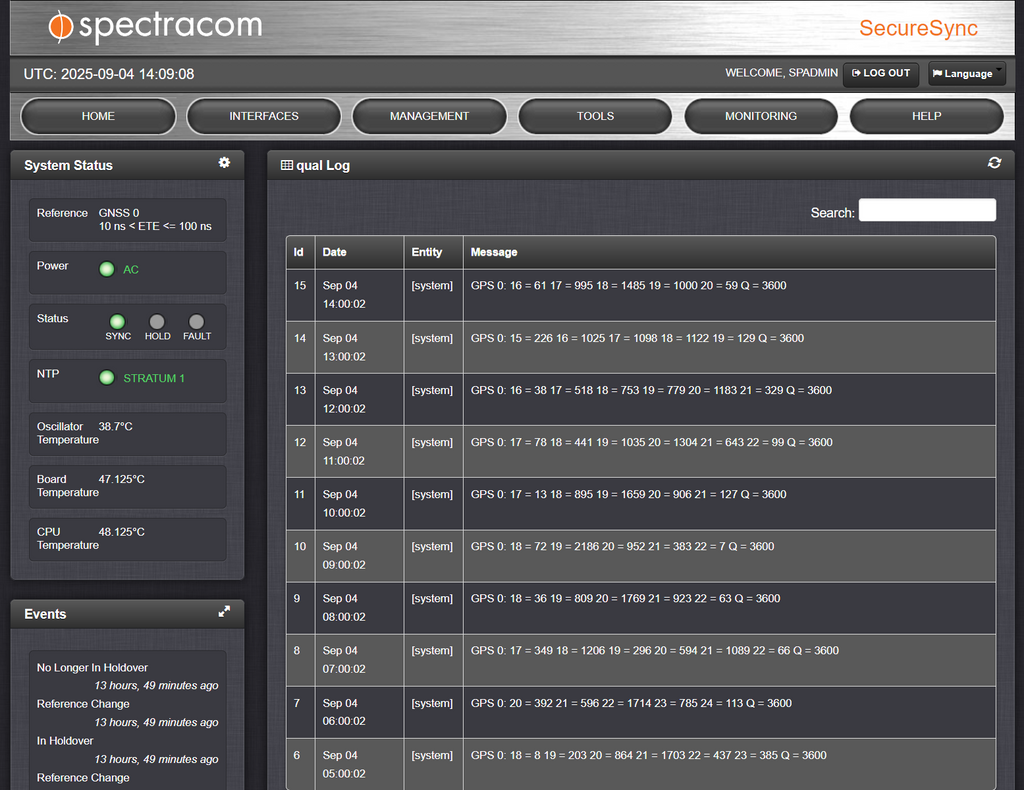
Task: Open the HOME menu
Action: pos(98,116)
